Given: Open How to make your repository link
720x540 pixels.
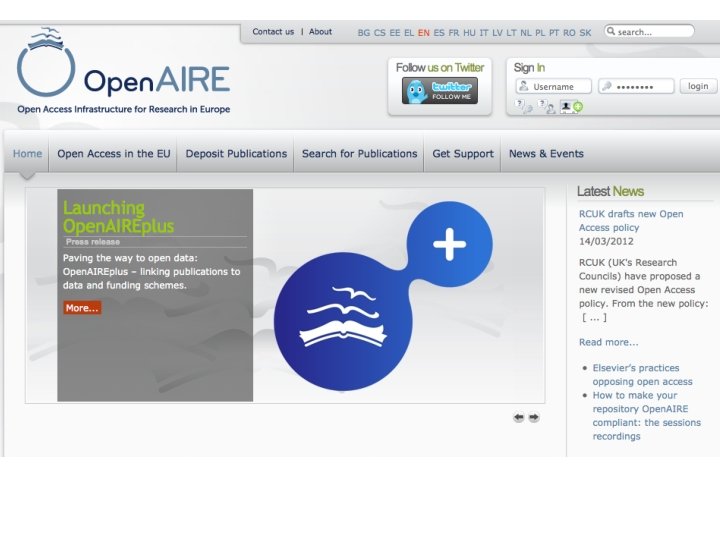Looking at the screenshot, I should tap(647, 416).
